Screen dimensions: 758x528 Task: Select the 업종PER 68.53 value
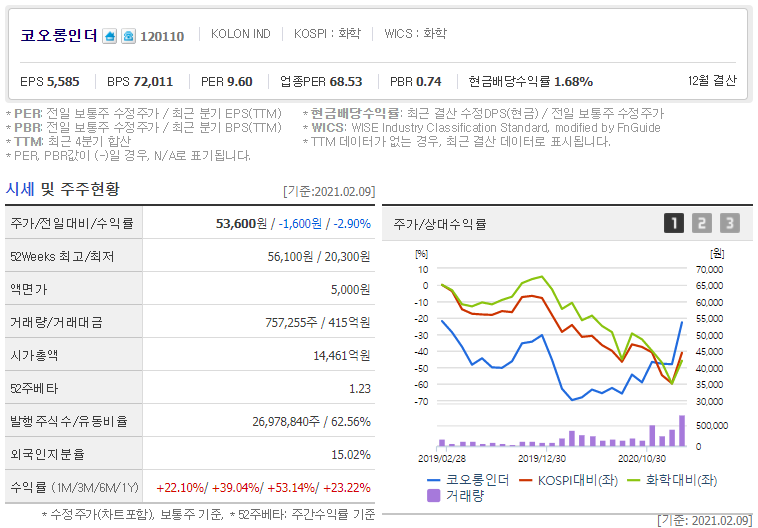(x=321, y=81)
